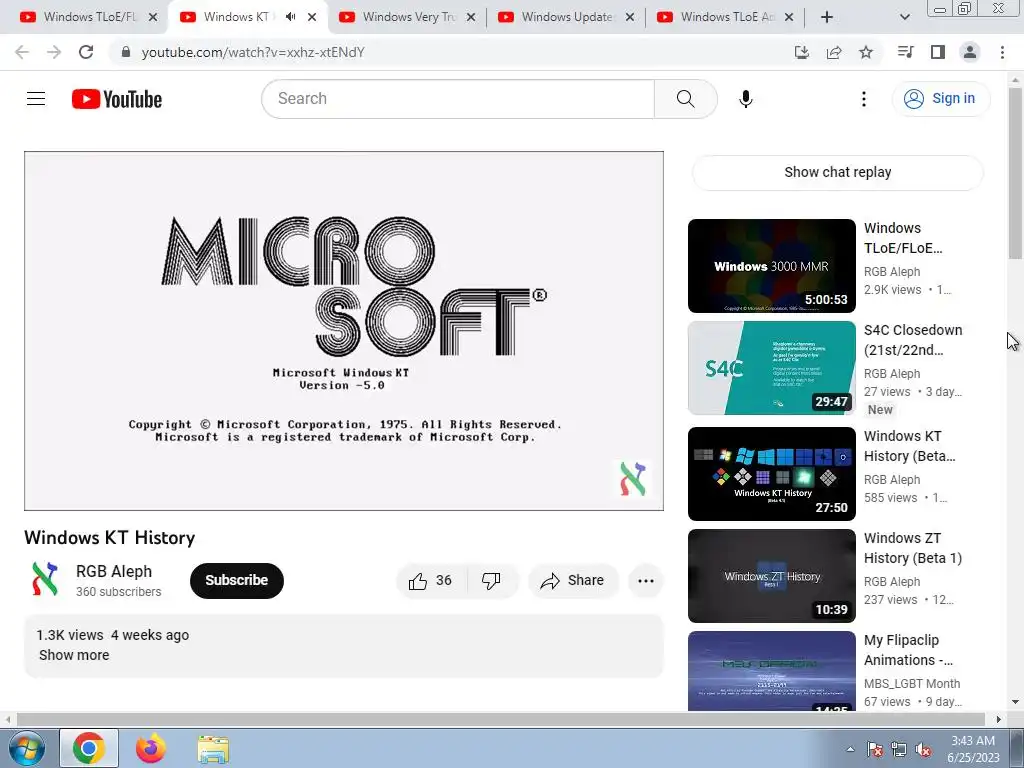Reload the page
The width and height of the screenshot is (1024, 768).
click(86, 52)
